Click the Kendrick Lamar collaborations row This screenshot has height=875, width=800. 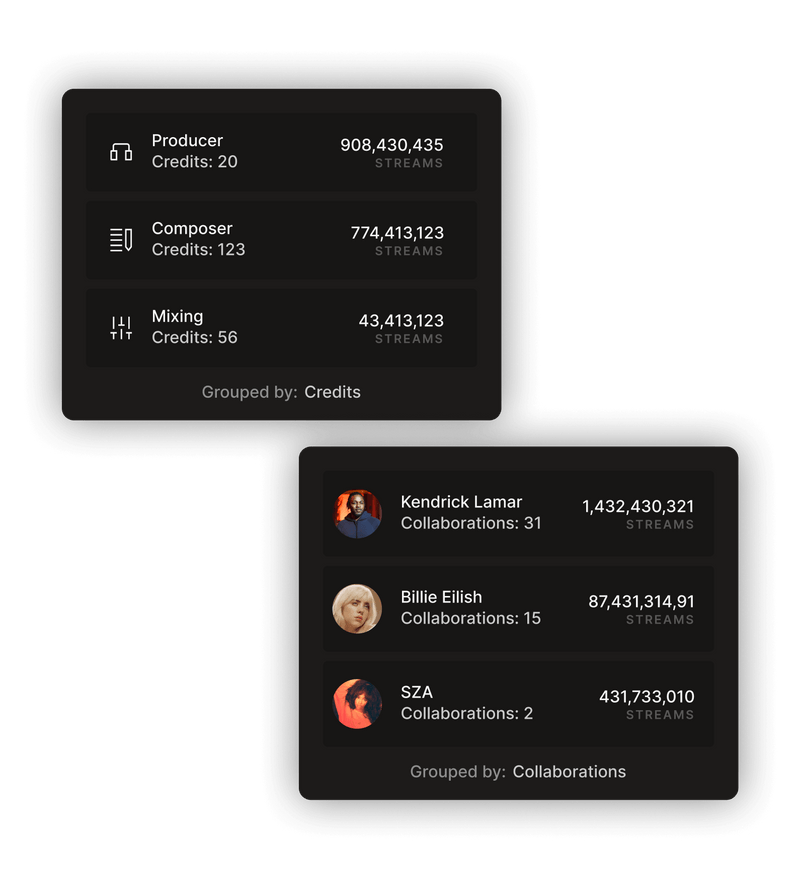point(520,513)
